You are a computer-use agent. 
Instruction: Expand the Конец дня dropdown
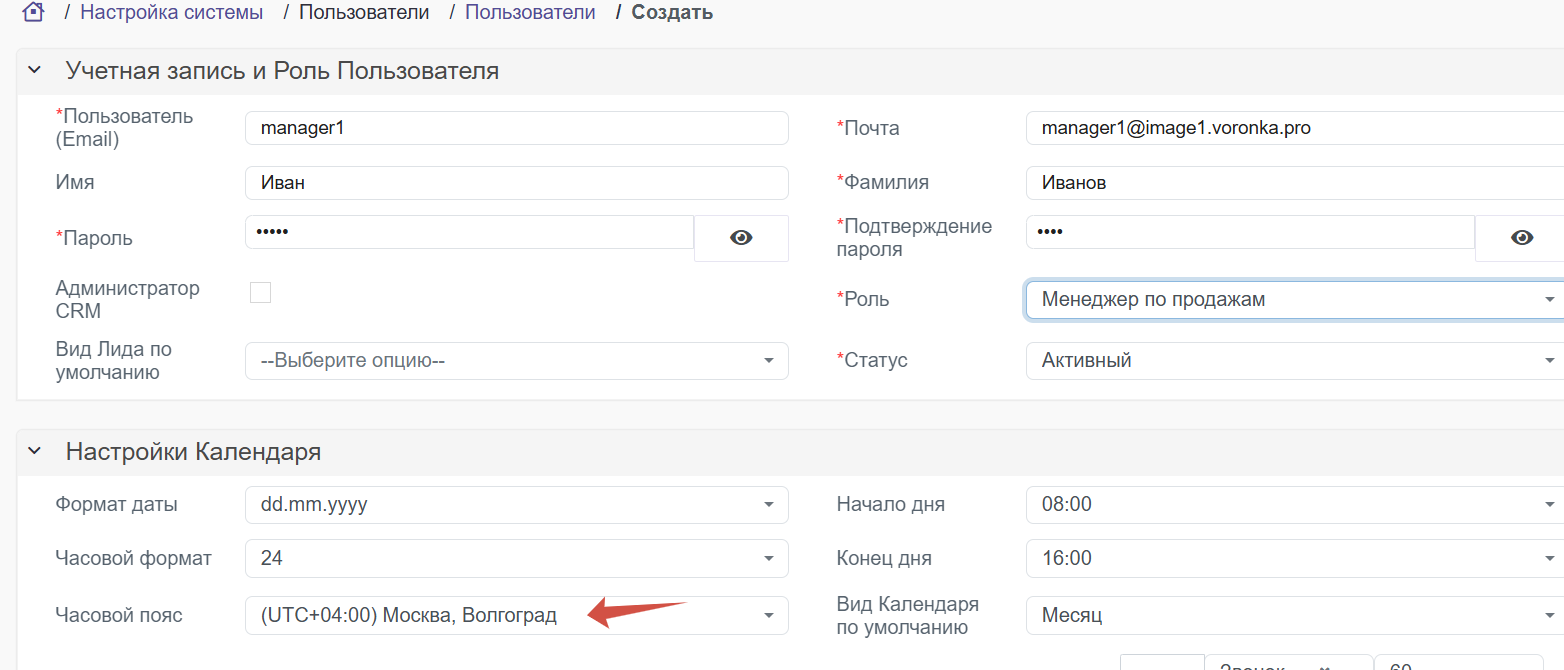click(1290, 559)
